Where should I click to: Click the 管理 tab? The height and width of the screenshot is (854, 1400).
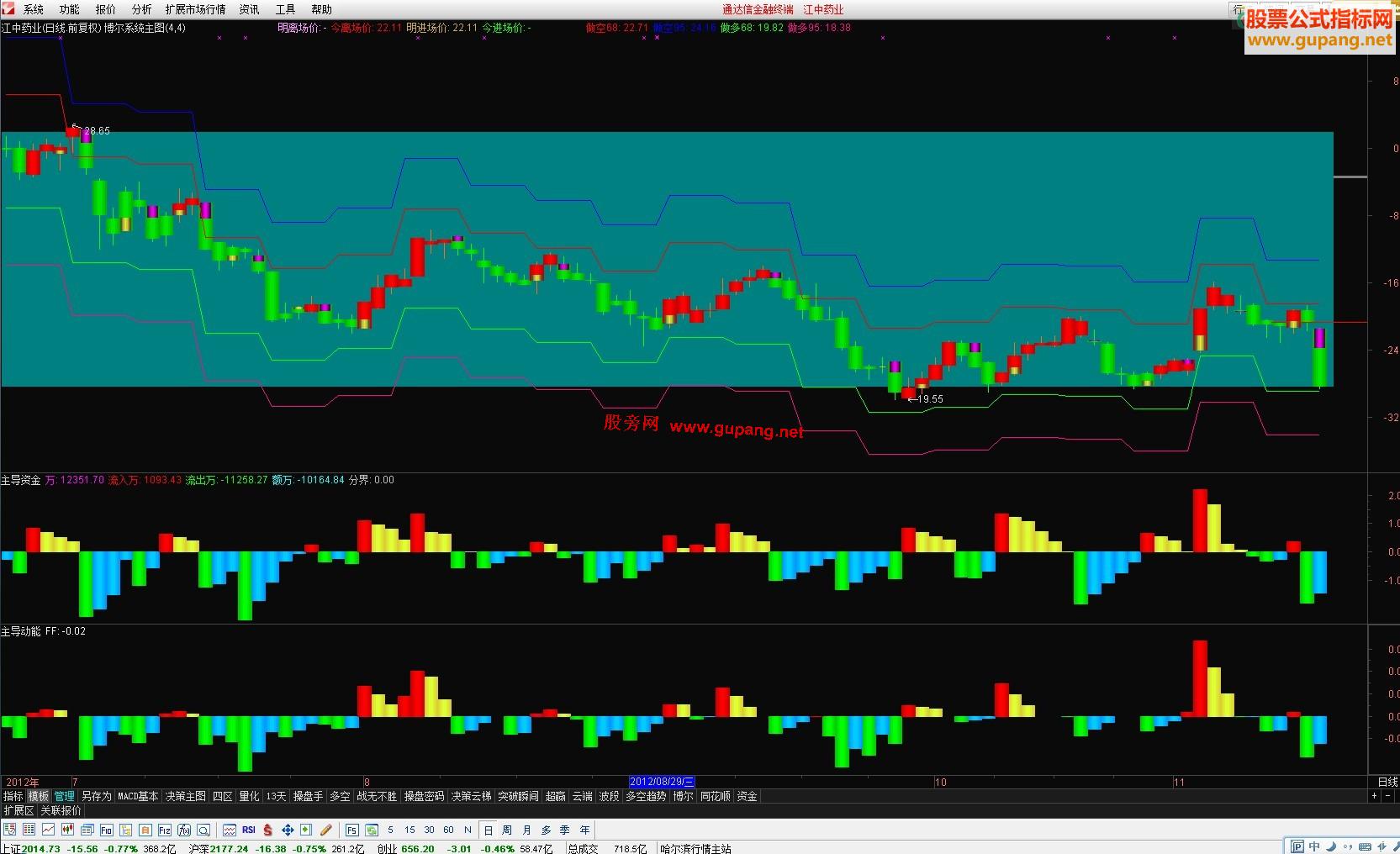pyautogui.click(x=65, y=796)
